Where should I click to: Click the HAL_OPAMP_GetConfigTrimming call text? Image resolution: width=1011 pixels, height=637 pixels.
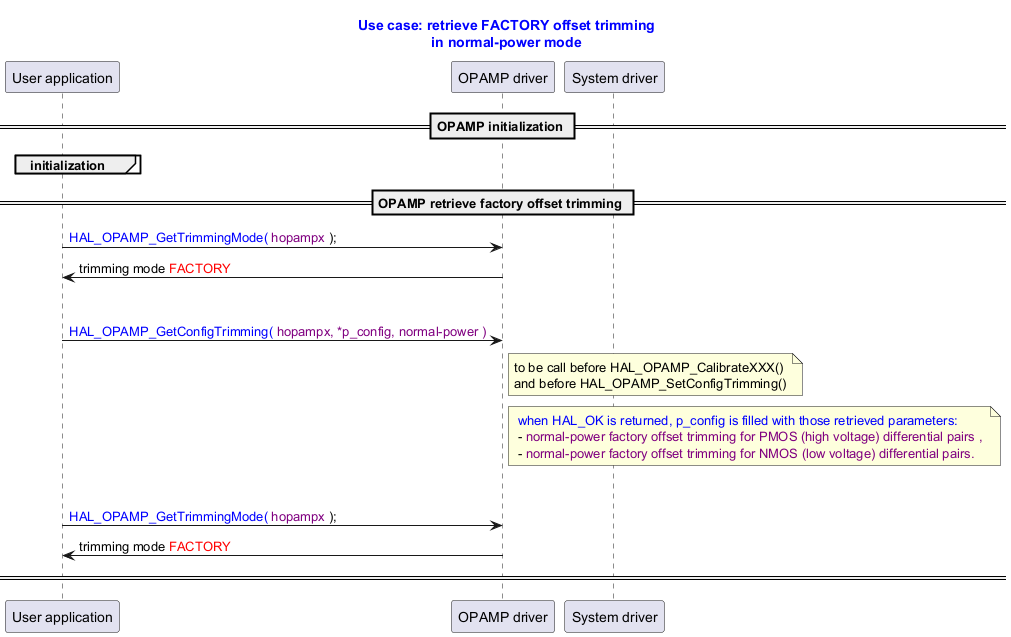(x=277, y=331)
